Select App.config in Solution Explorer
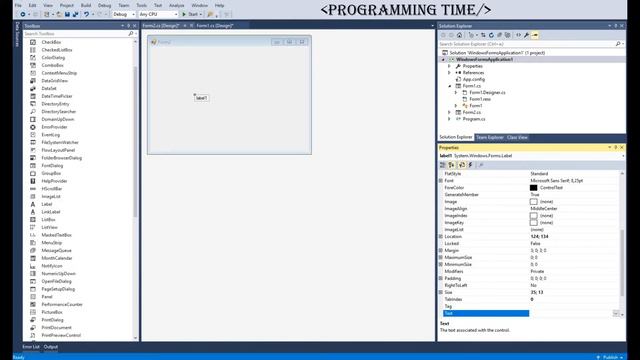Viewport: 640px width, 360px height. pos(473,79)
